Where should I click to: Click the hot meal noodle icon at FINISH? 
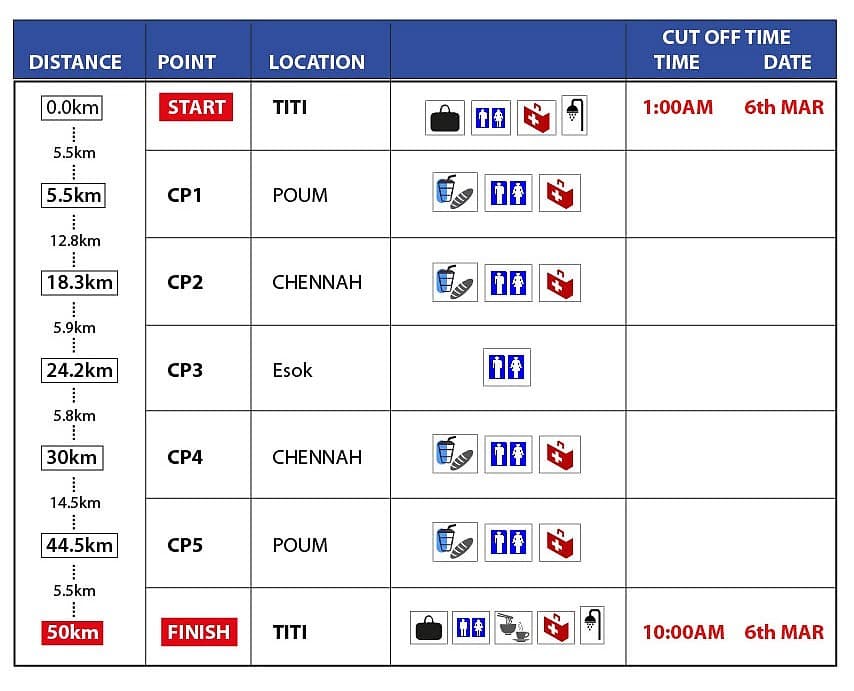(513, 628)
